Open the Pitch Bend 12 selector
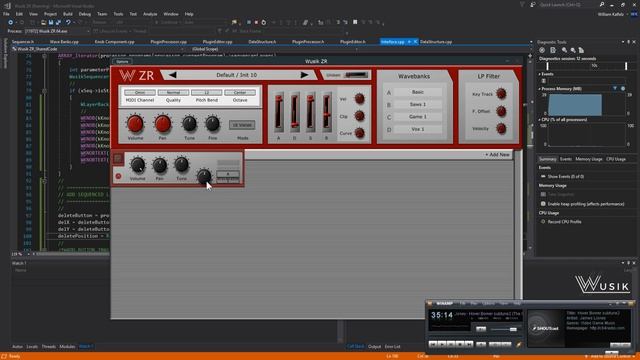 207,93
